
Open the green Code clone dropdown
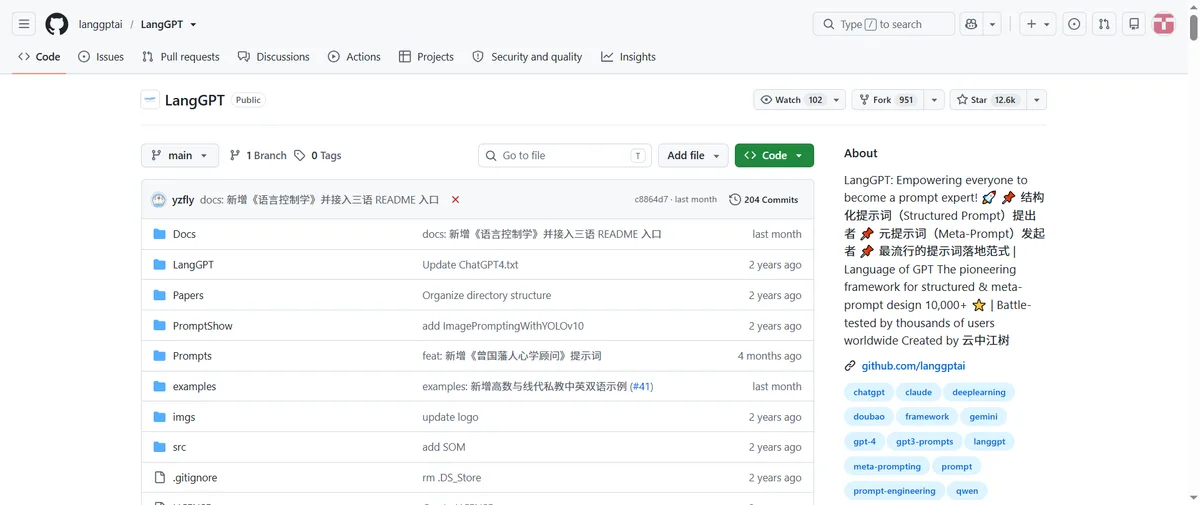(774, 156)
